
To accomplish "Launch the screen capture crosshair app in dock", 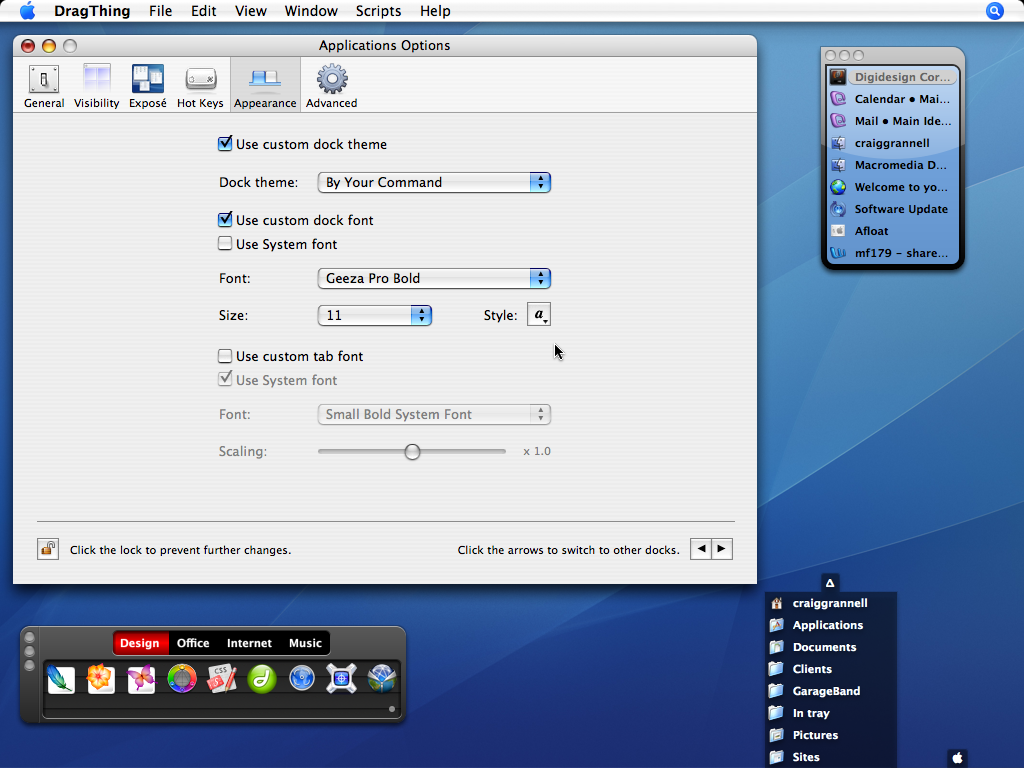I will (342, 679).
